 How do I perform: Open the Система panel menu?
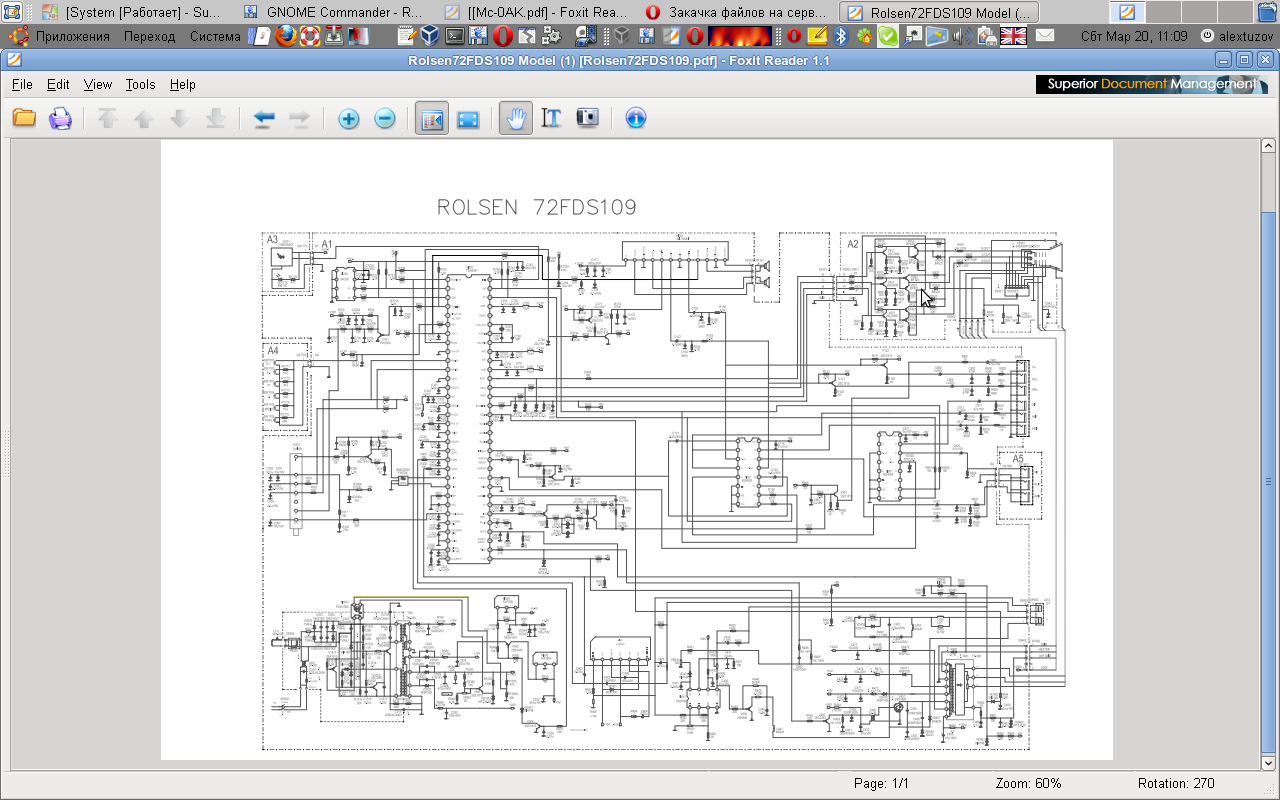(x=215, y=36)
